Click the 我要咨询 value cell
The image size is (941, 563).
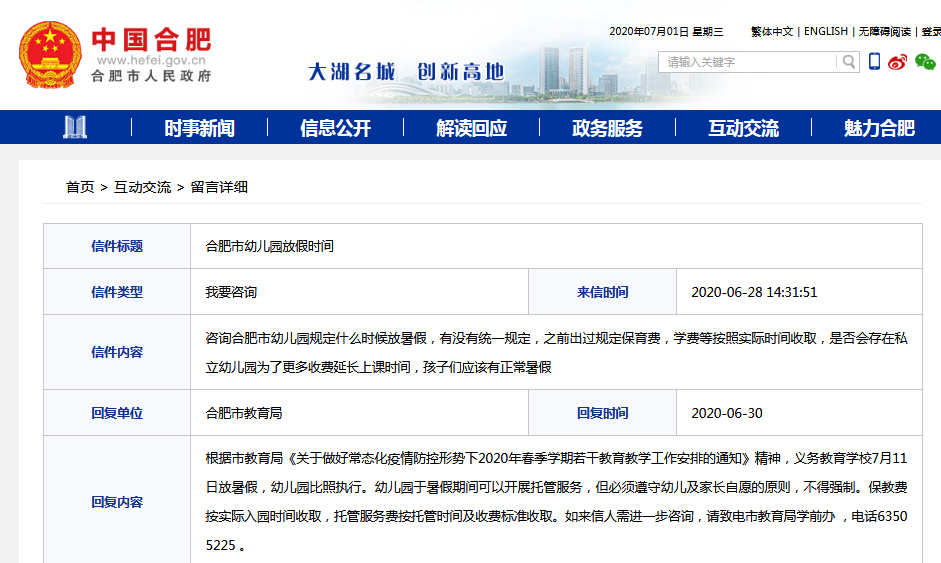tap(359, 292)
